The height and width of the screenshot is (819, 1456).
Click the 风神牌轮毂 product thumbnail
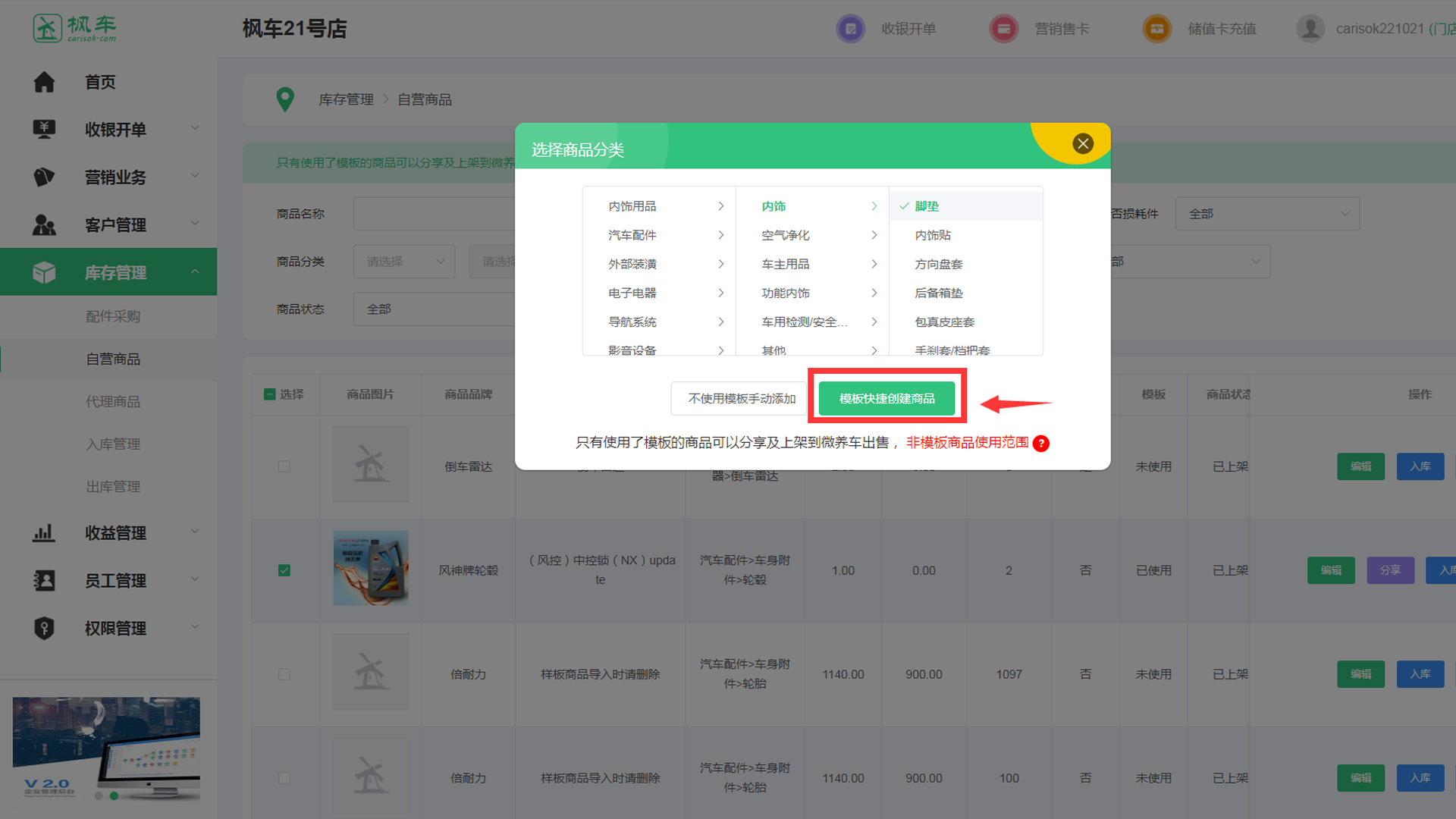click(x=371, y=568)
